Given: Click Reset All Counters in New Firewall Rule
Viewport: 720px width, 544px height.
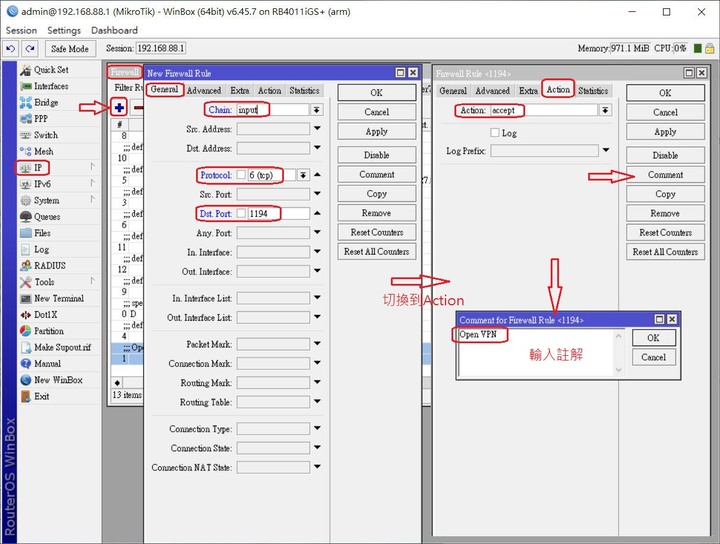Looking at the screenshot, I should coord(377,252).
